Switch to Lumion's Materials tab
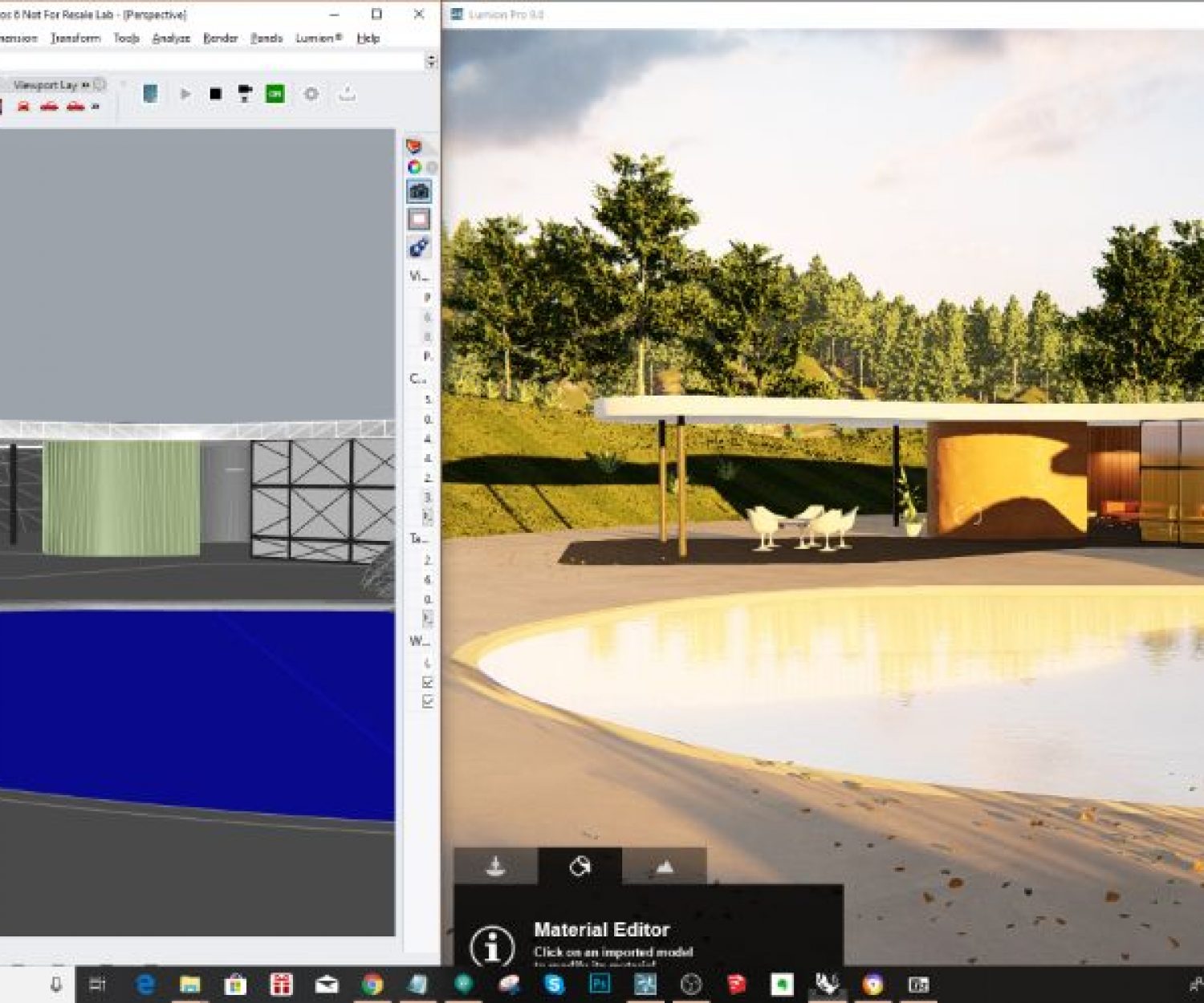 581,867
